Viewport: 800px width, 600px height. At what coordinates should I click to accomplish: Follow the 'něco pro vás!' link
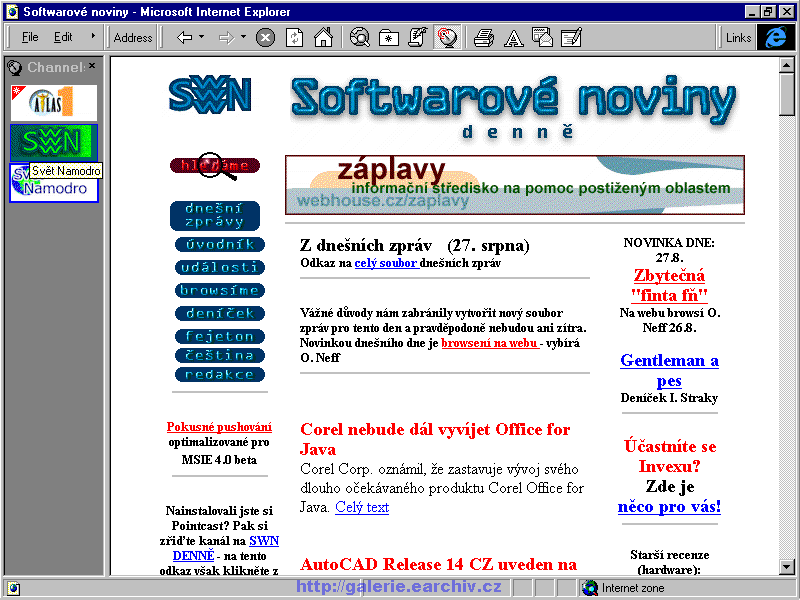pyautogui.click(x=669, y=507)
